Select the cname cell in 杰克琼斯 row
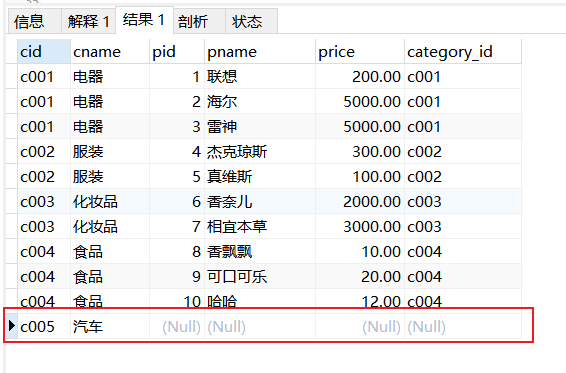This screenshot has width=566, height=373. click(x=110, y=151)
